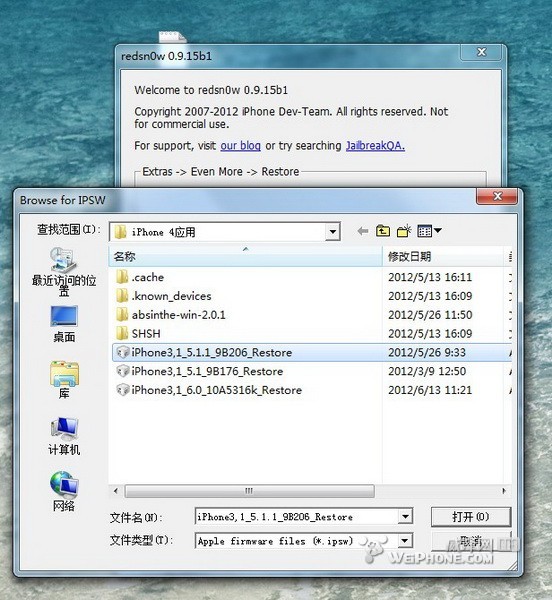Image resolution: width=552 pixels, height=600 pixels.
Task: Expand the file name (文件名) dropdown arrow
Action: 405,517
